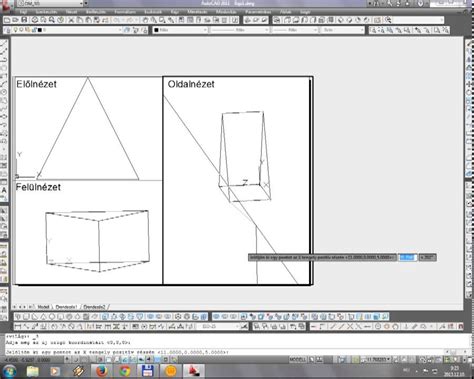
Task: Click the Layer Previous icon
Action: tap(136, 30)
